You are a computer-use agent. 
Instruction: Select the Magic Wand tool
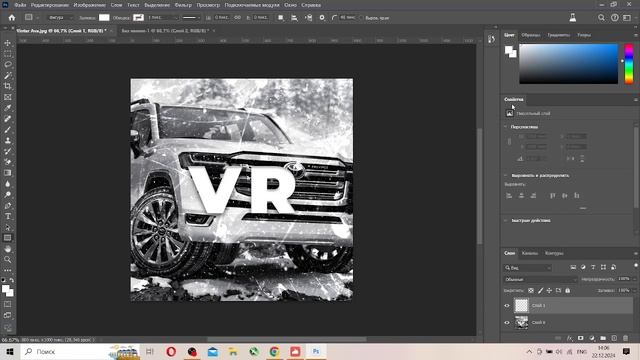pos(7,76)
